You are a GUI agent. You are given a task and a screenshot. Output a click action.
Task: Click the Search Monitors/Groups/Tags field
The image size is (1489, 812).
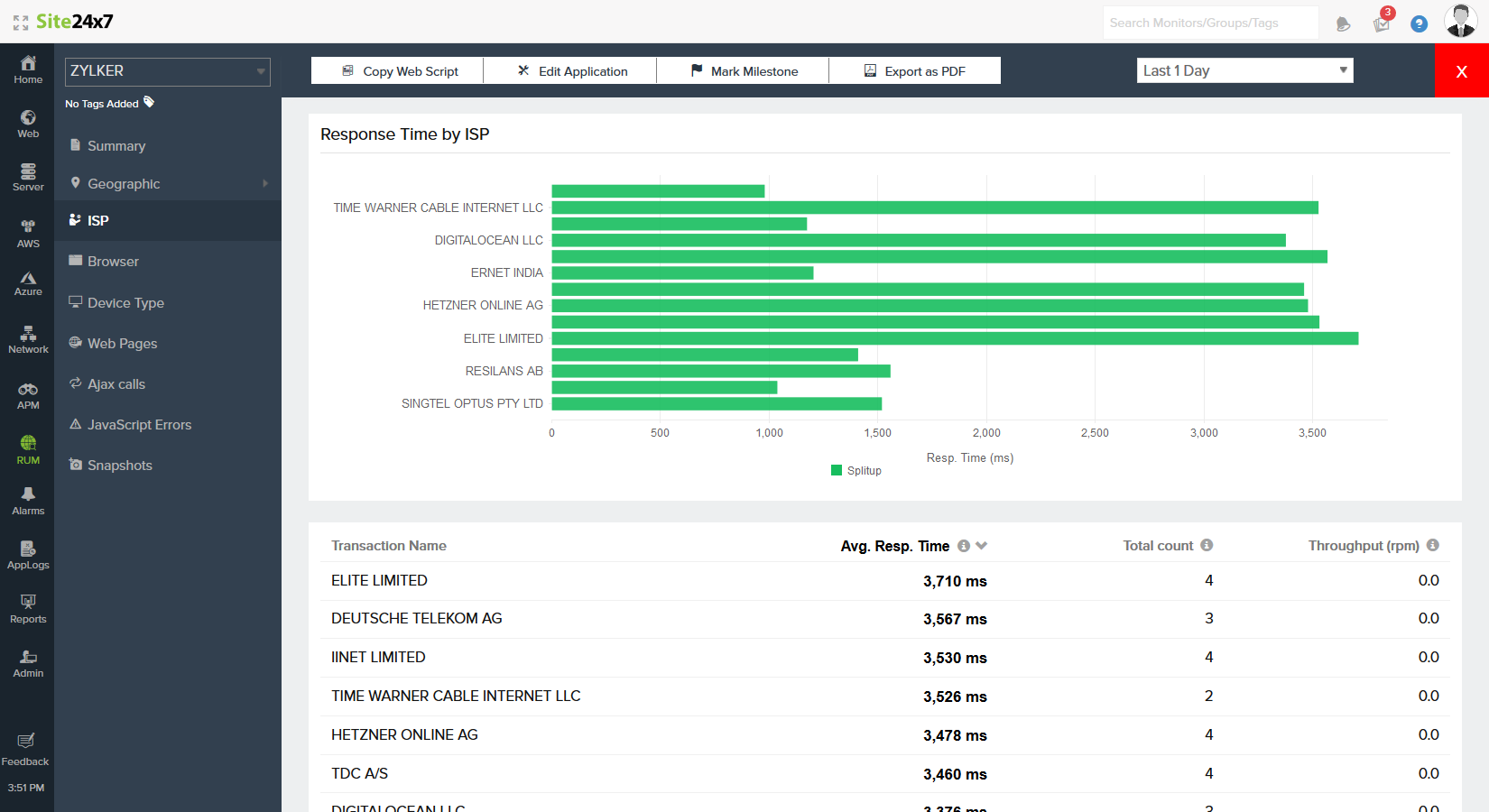[1209, 23]
